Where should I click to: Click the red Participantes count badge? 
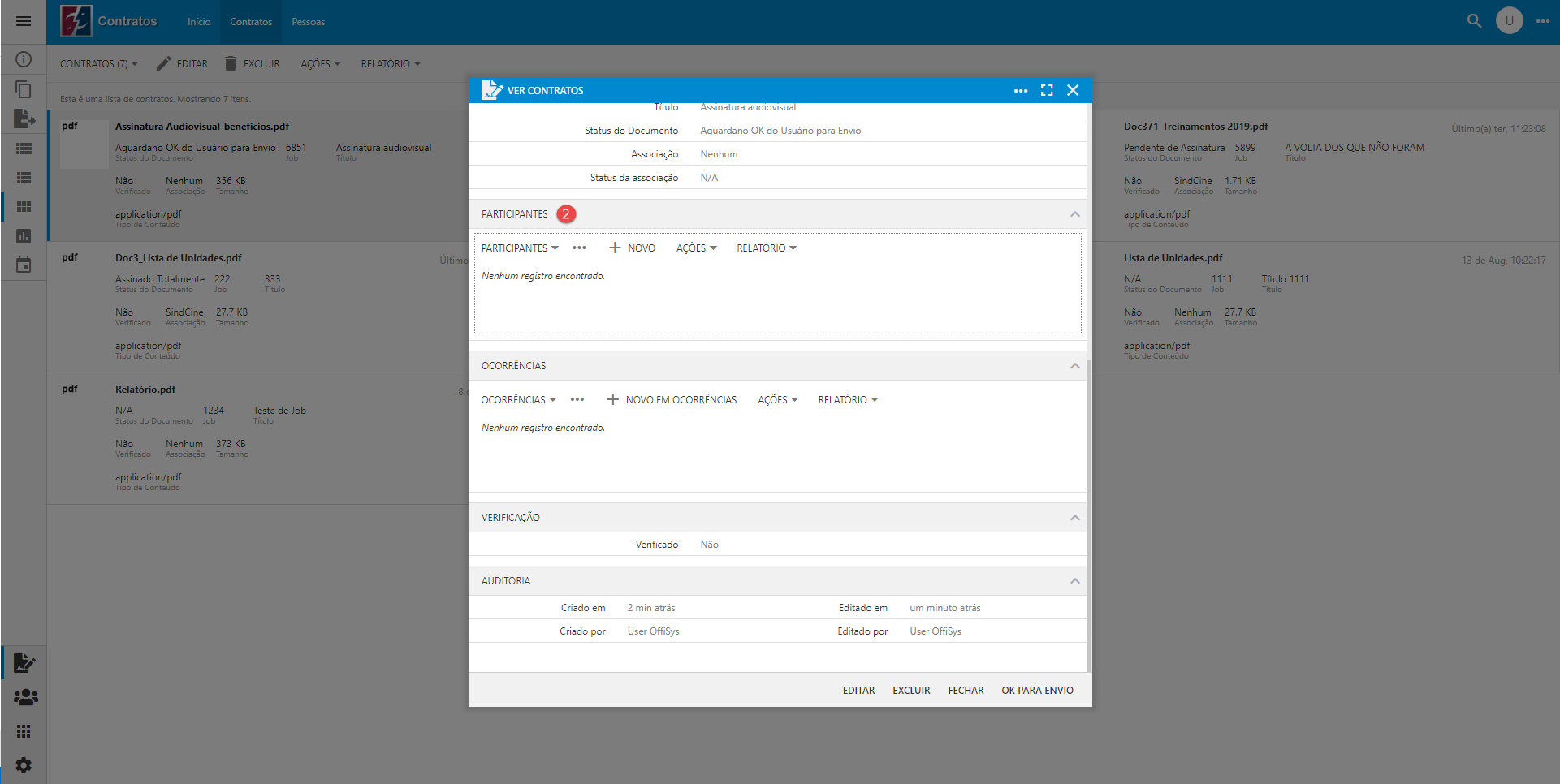coord(566,214)
